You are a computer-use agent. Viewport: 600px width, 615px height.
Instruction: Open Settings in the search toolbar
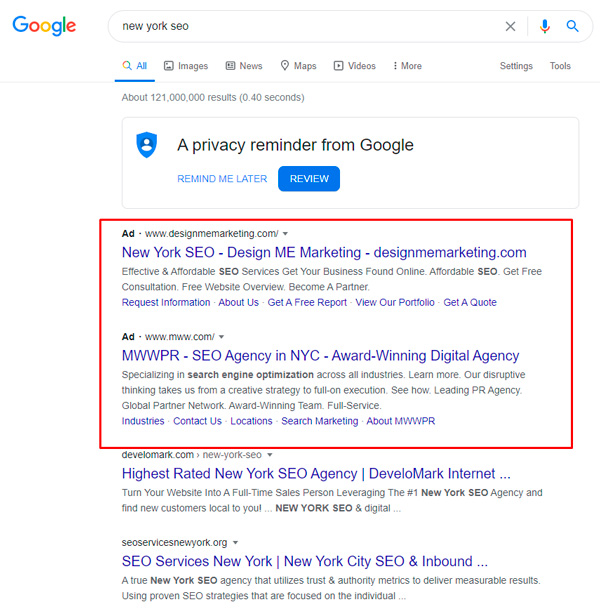pos(516,66)
